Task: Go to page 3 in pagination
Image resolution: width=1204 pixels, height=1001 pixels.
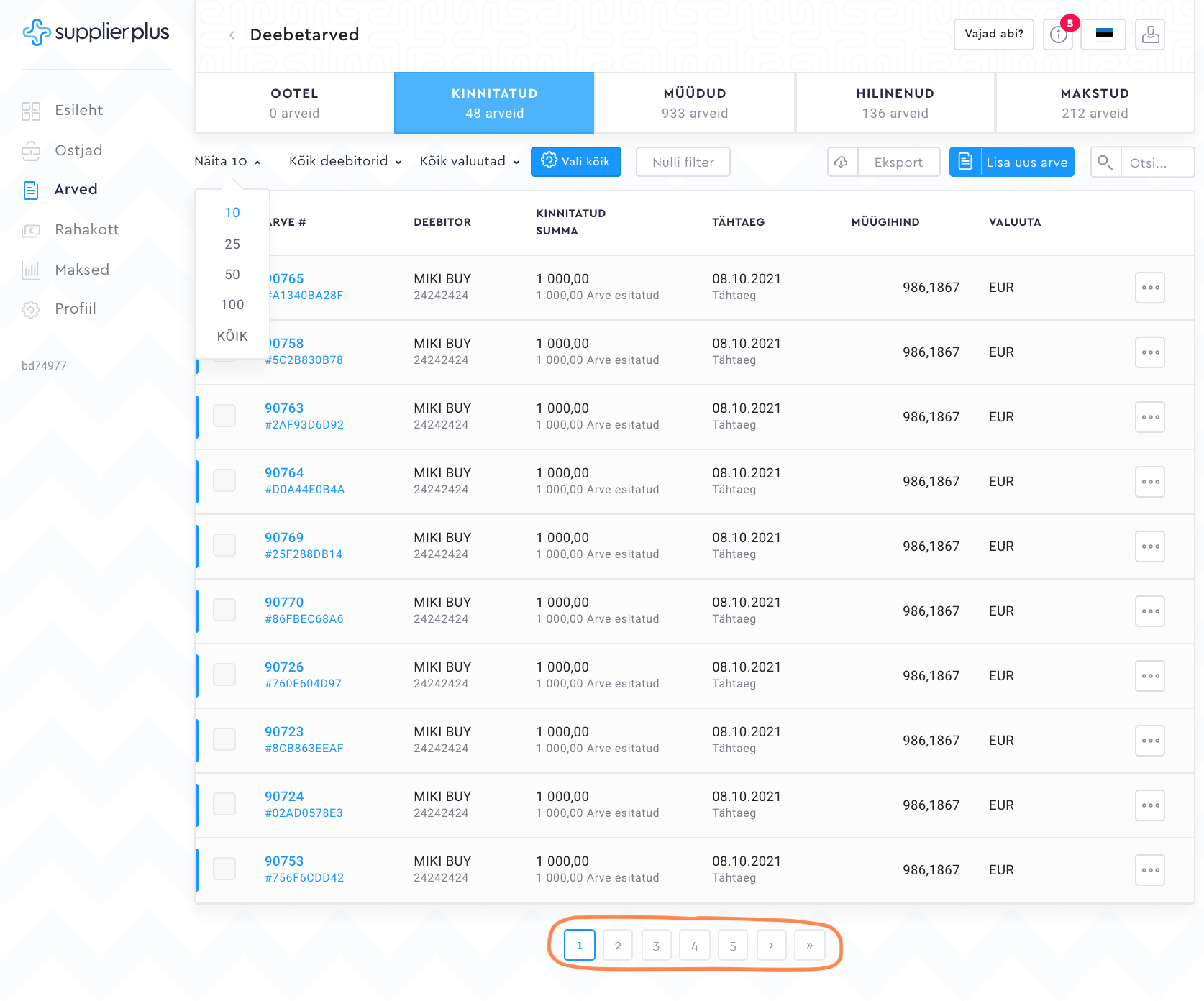Action: pos(656,946)
